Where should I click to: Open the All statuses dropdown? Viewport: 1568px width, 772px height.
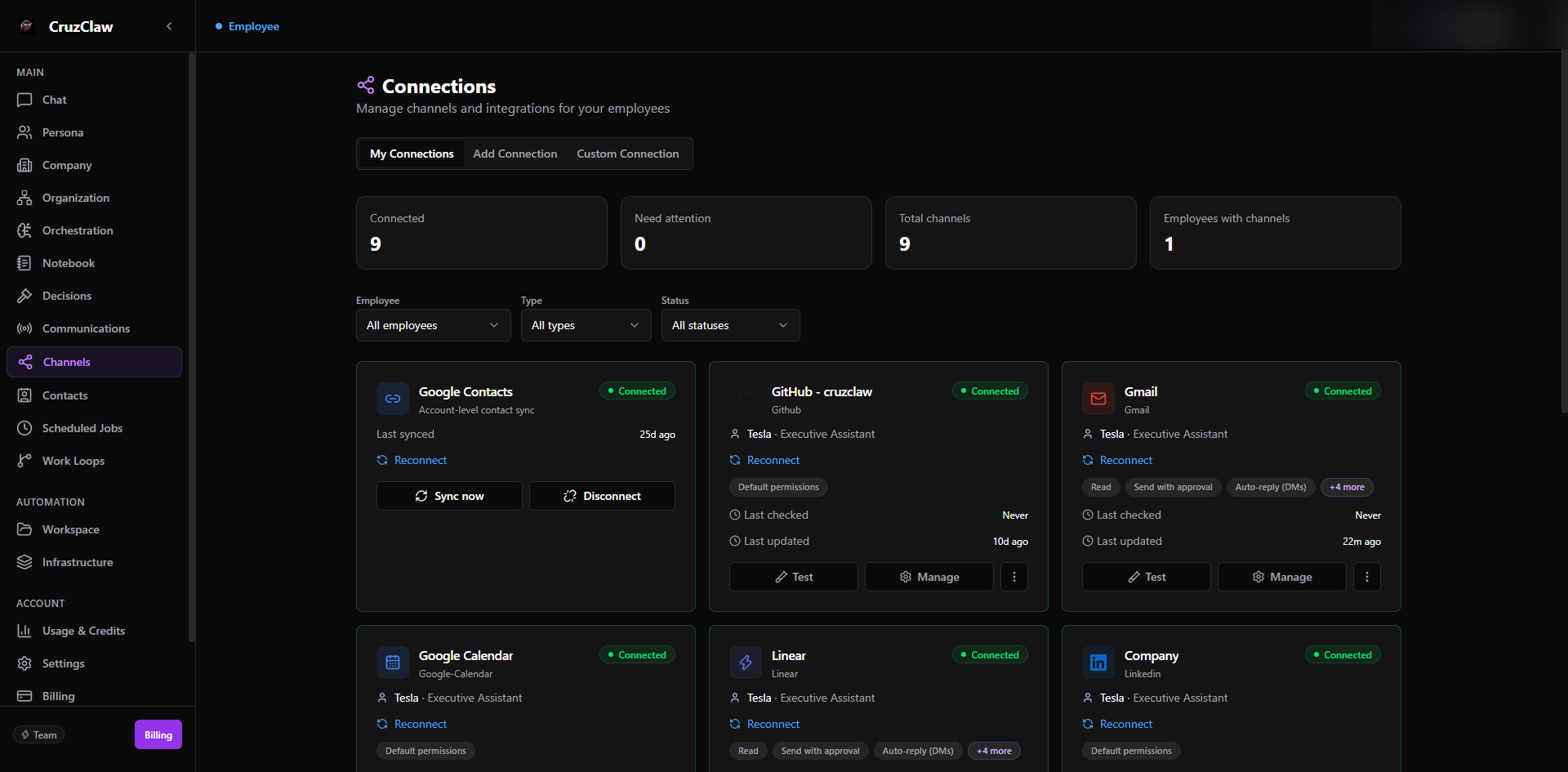[731, 325]
